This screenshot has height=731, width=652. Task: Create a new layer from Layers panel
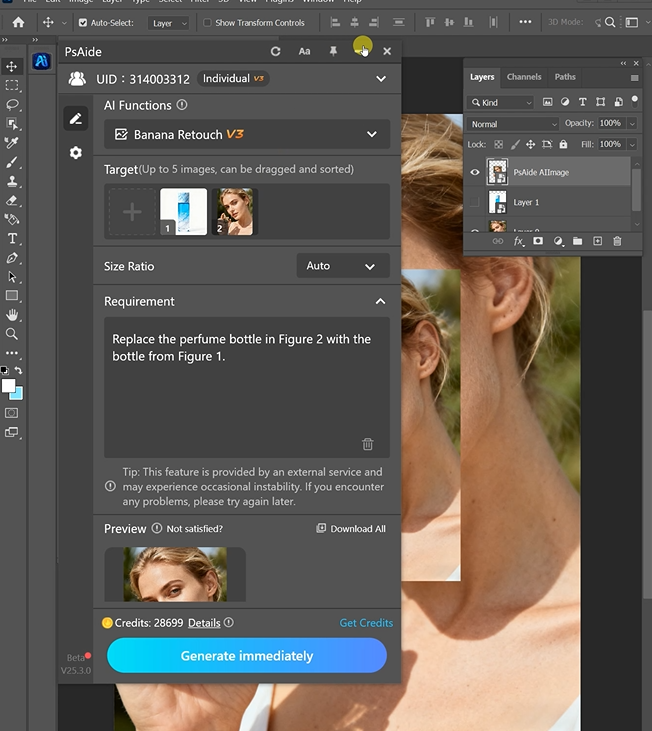597,241
